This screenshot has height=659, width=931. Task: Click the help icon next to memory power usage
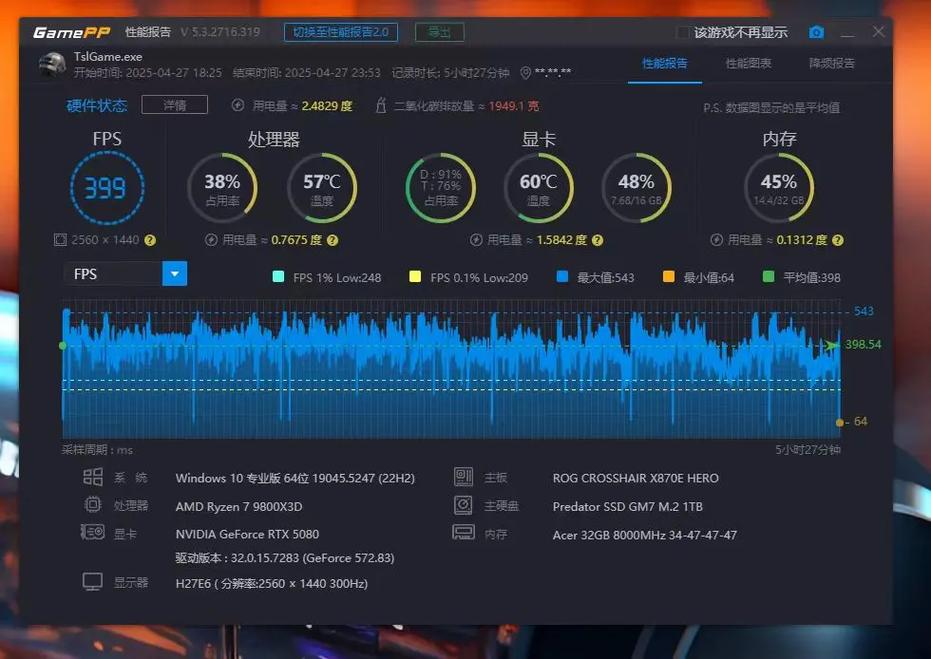(837, 240)
